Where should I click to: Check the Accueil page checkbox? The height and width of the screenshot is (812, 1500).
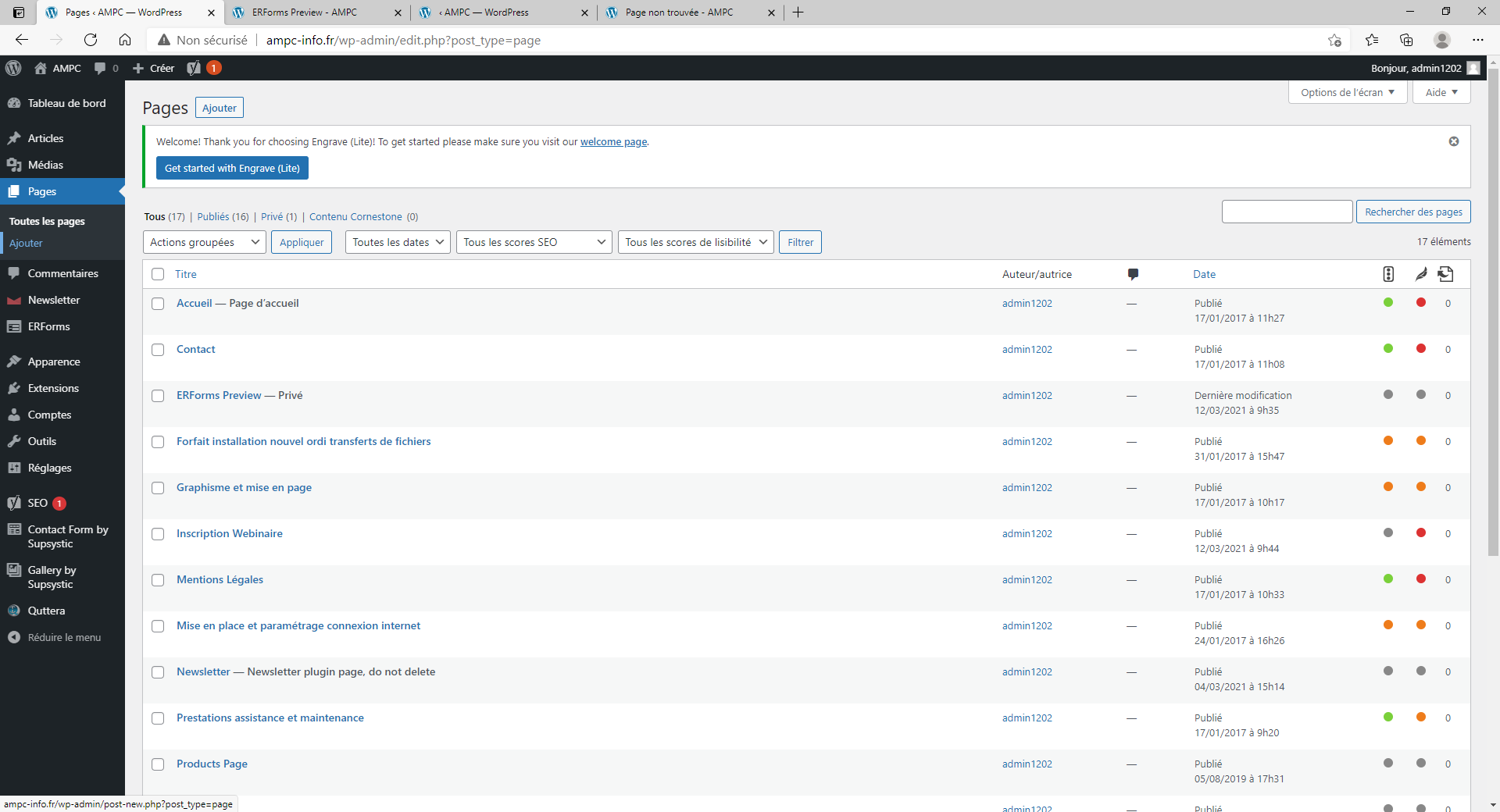tap(158, 304)
